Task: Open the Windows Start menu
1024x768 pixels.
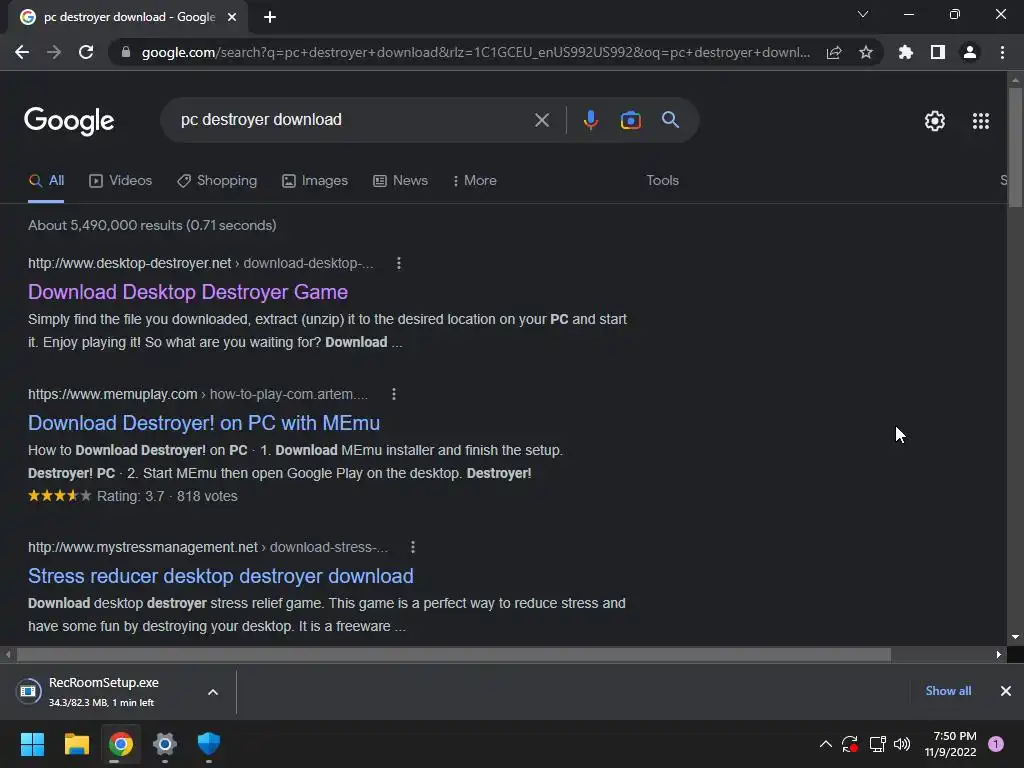Action: [32, 744]
